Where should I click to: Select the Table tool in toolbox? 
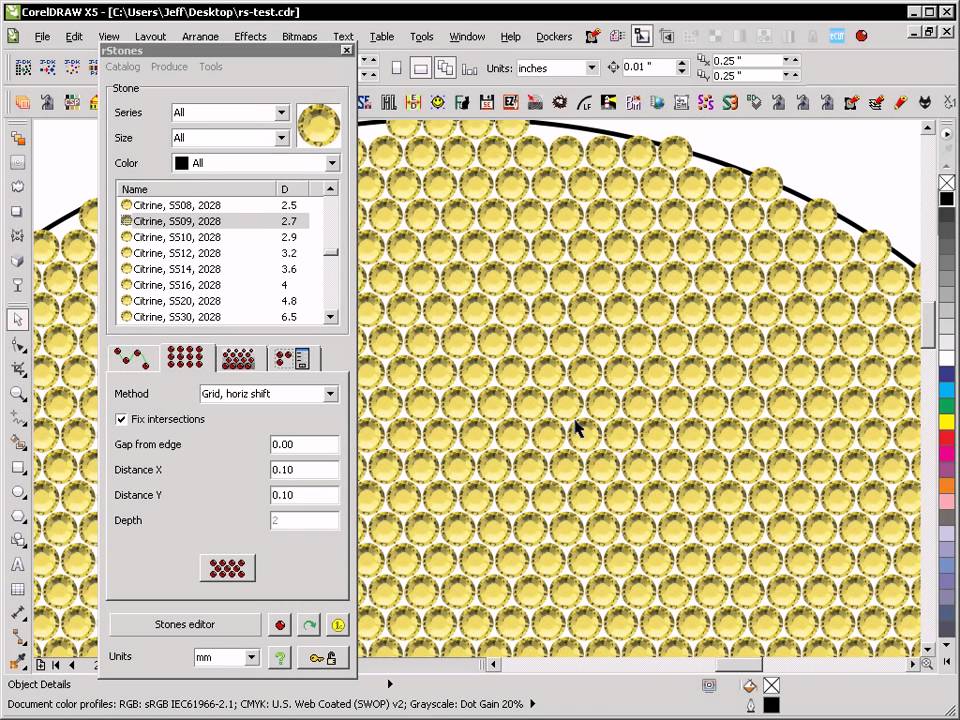pos(18,589)
